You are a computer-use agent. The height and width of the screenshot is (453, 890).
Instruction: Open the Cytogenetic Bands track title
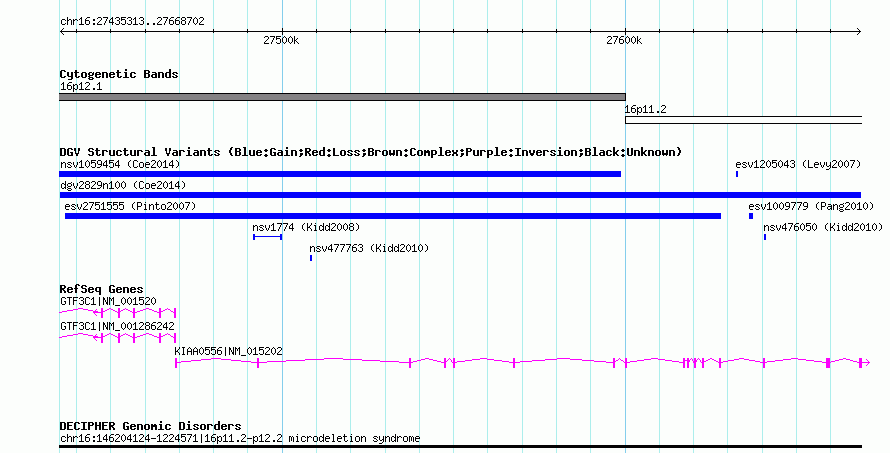coord(119,74)
